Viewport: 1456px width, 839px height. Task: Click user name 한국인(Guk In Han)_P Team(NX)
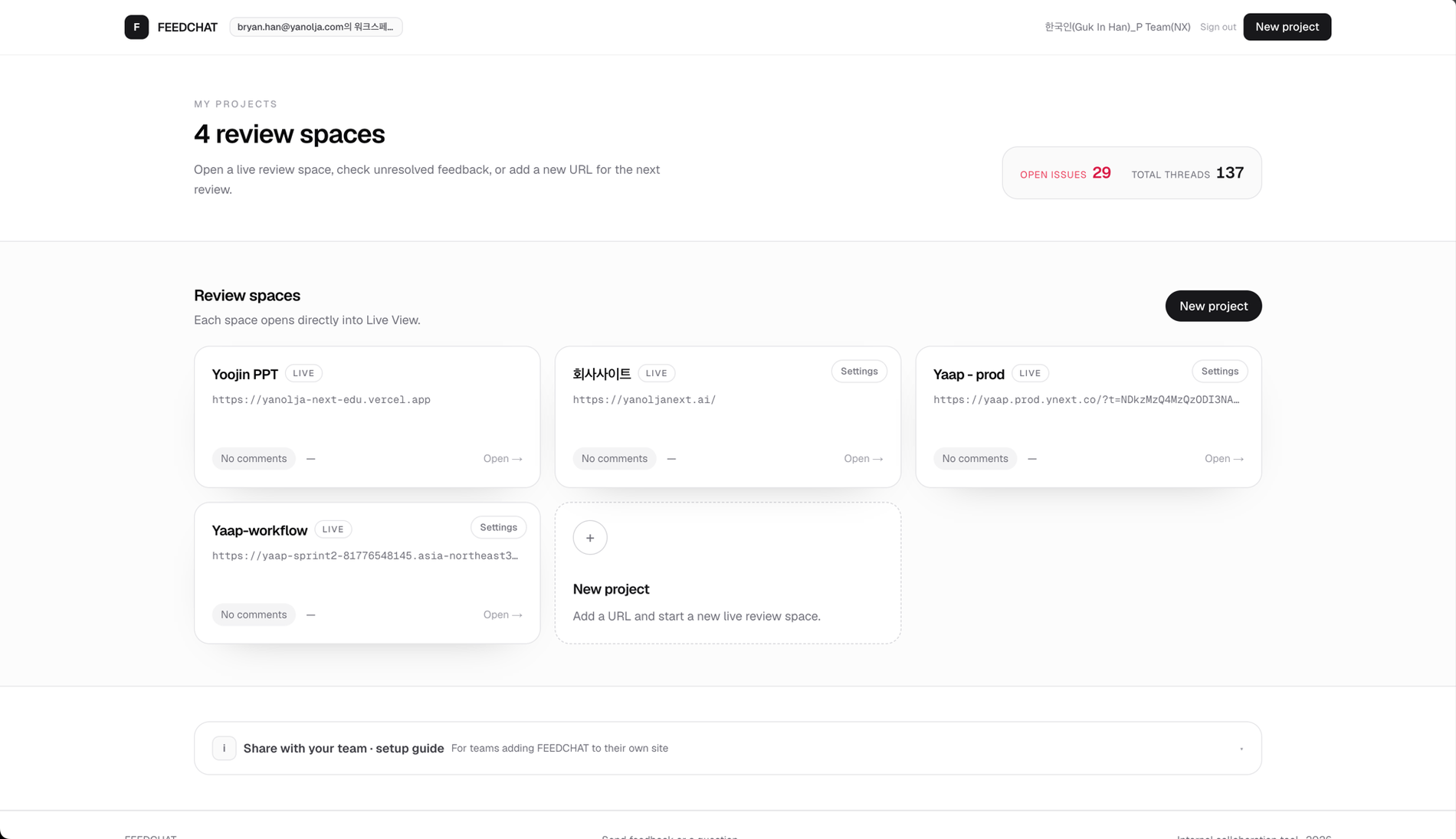[1117, 27]
